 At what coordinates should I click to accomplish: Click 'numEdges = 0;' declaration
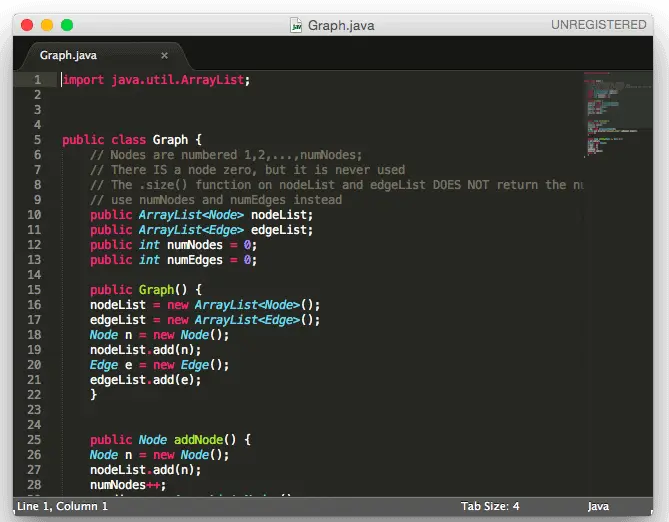coord(212,260)
